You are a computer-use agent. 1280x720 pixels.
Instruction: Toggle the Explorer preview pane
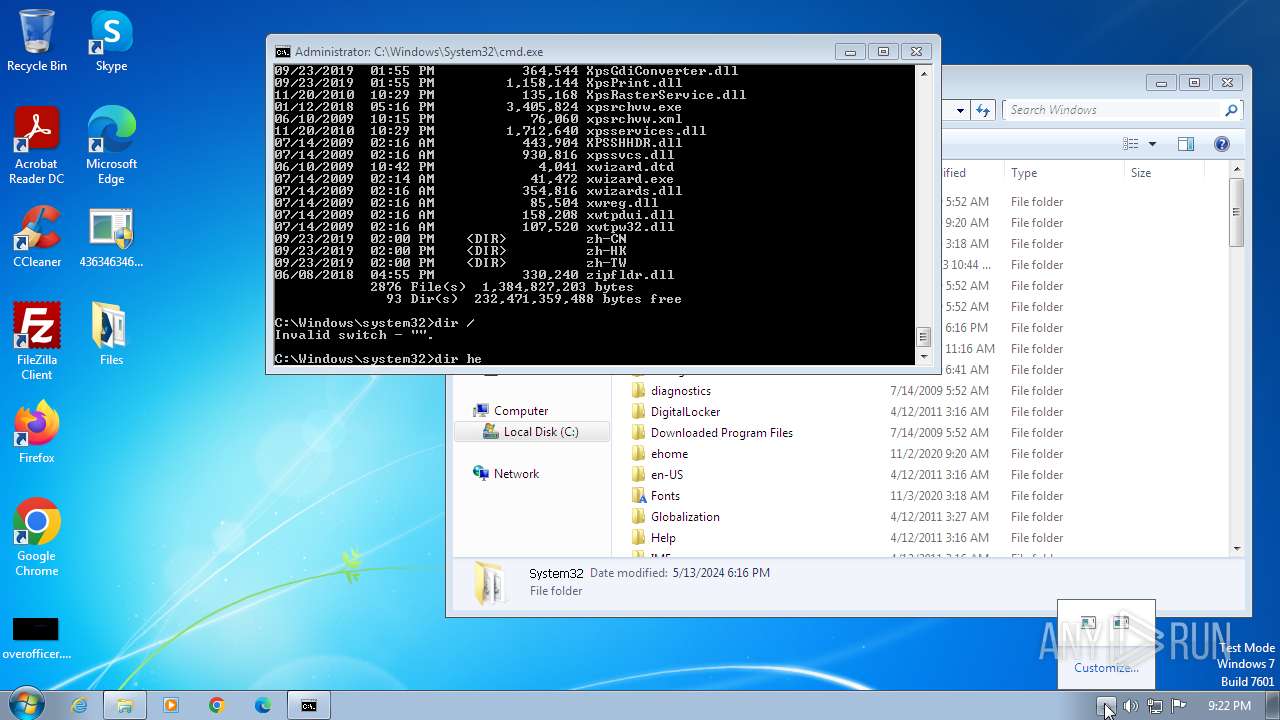(1186, 144)
